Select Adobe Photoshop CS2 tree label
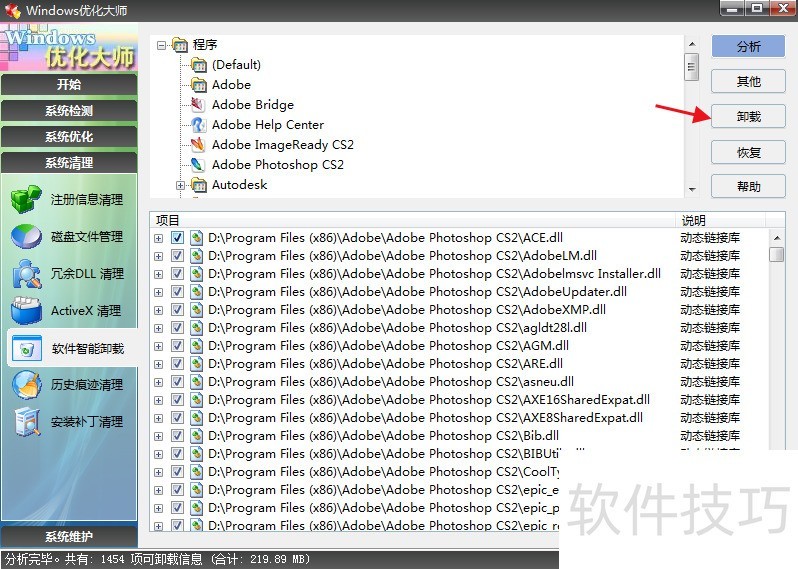The image size is (798, 569). tap(278, 164)
